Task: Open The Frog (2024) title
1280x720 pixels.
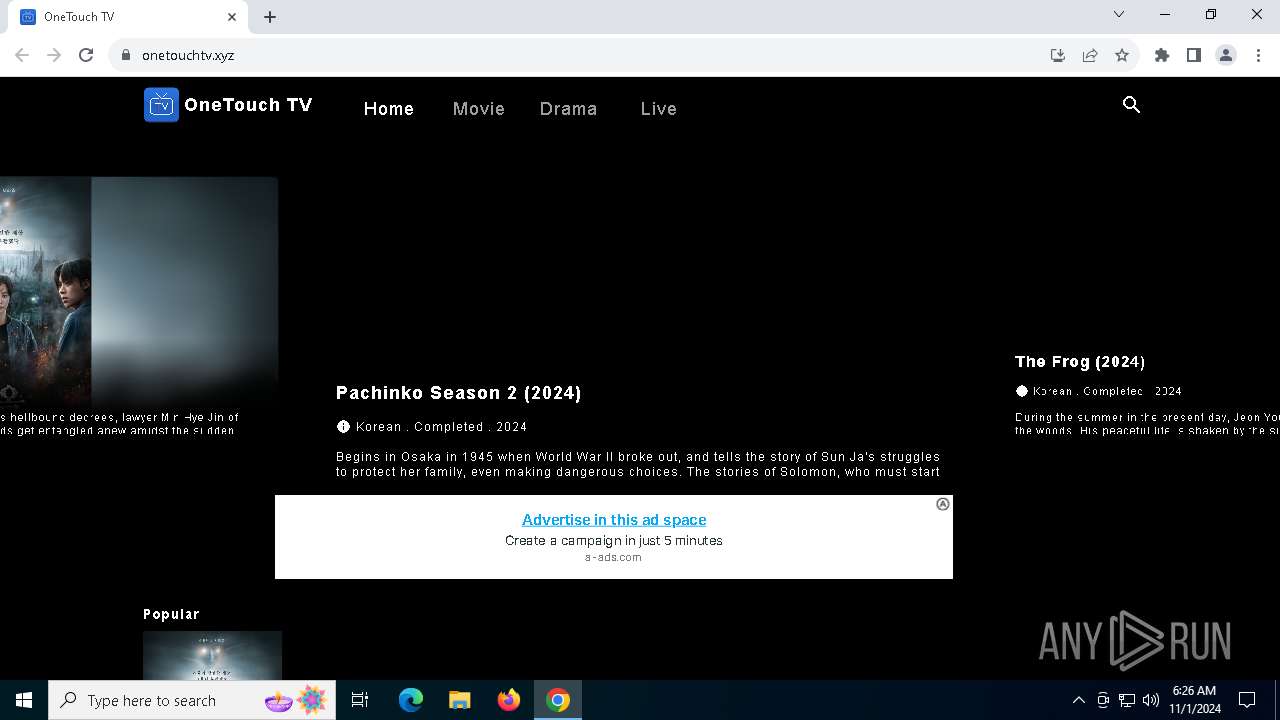Action: (x=1080, y=362)
